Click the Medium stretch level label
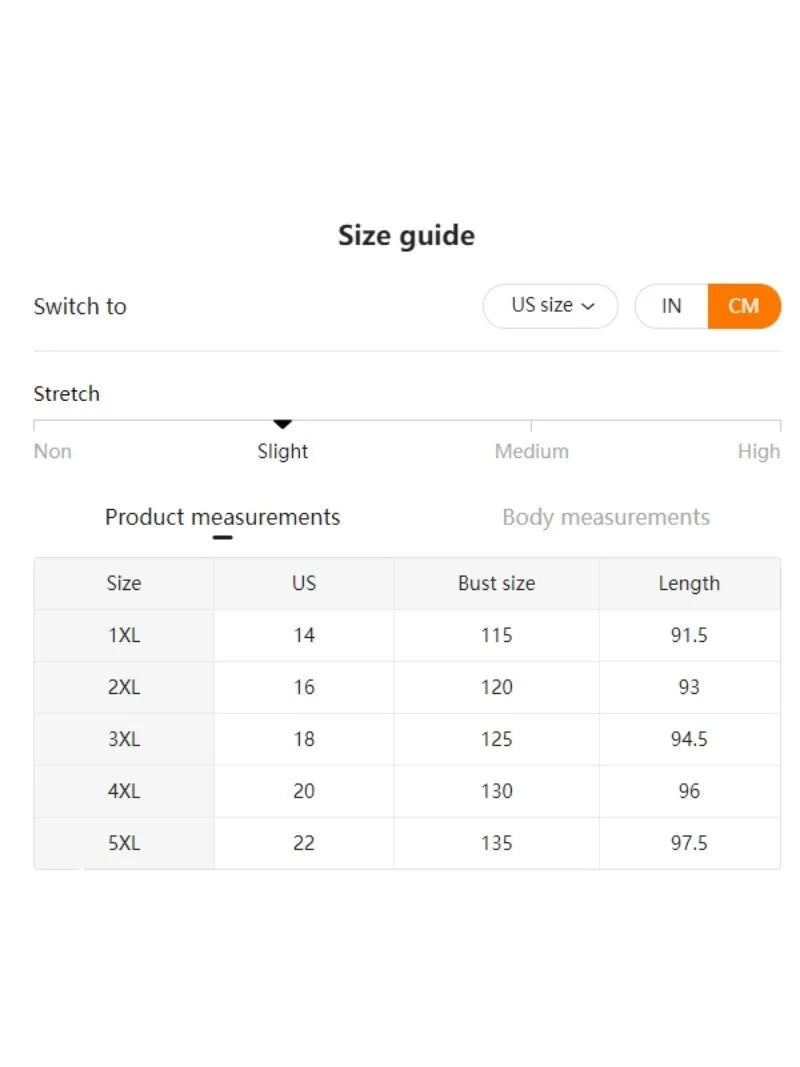This screenshot has width=800, height=1067. [531, 452]
